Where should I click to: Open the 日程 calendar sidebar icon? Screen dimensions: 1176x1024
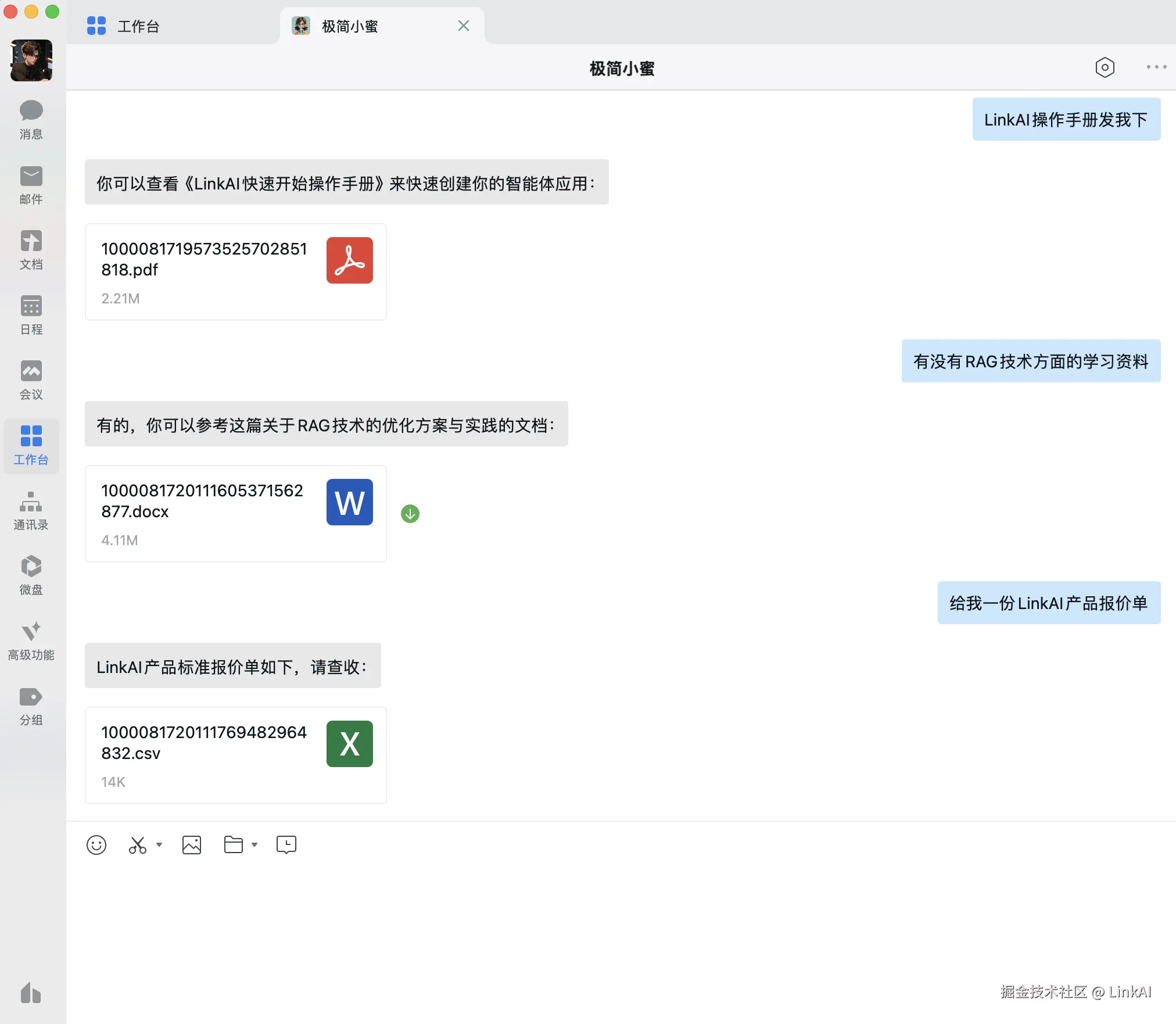(31, 315)
